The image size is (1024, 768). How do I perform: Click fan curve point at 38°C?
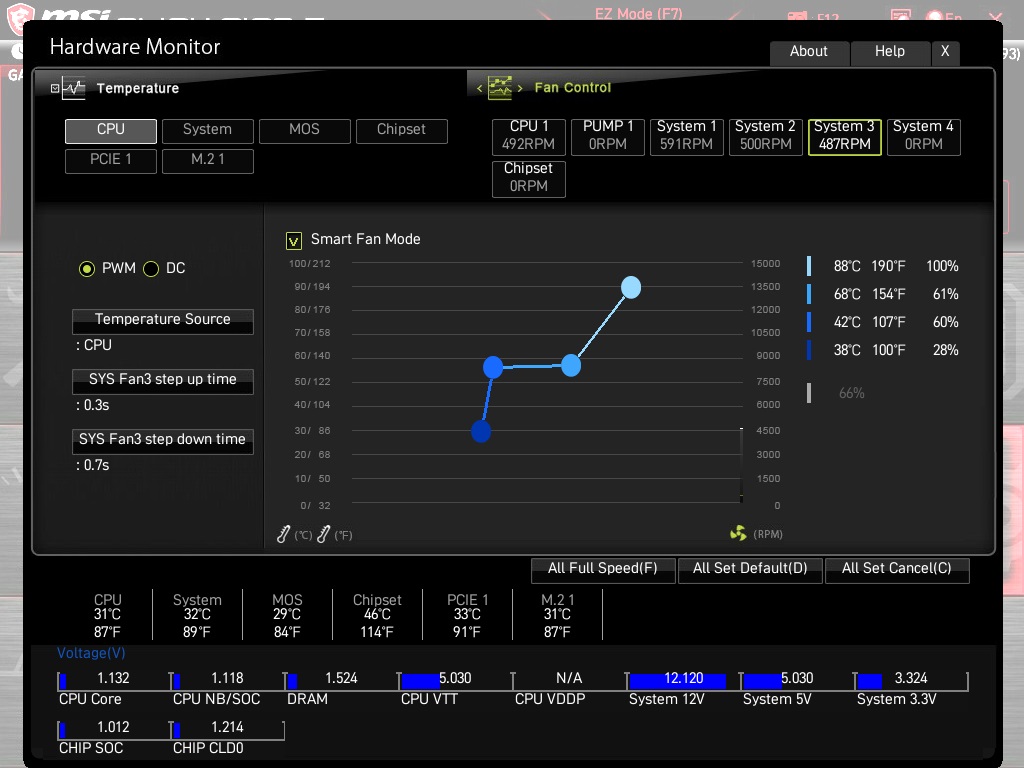481,432
